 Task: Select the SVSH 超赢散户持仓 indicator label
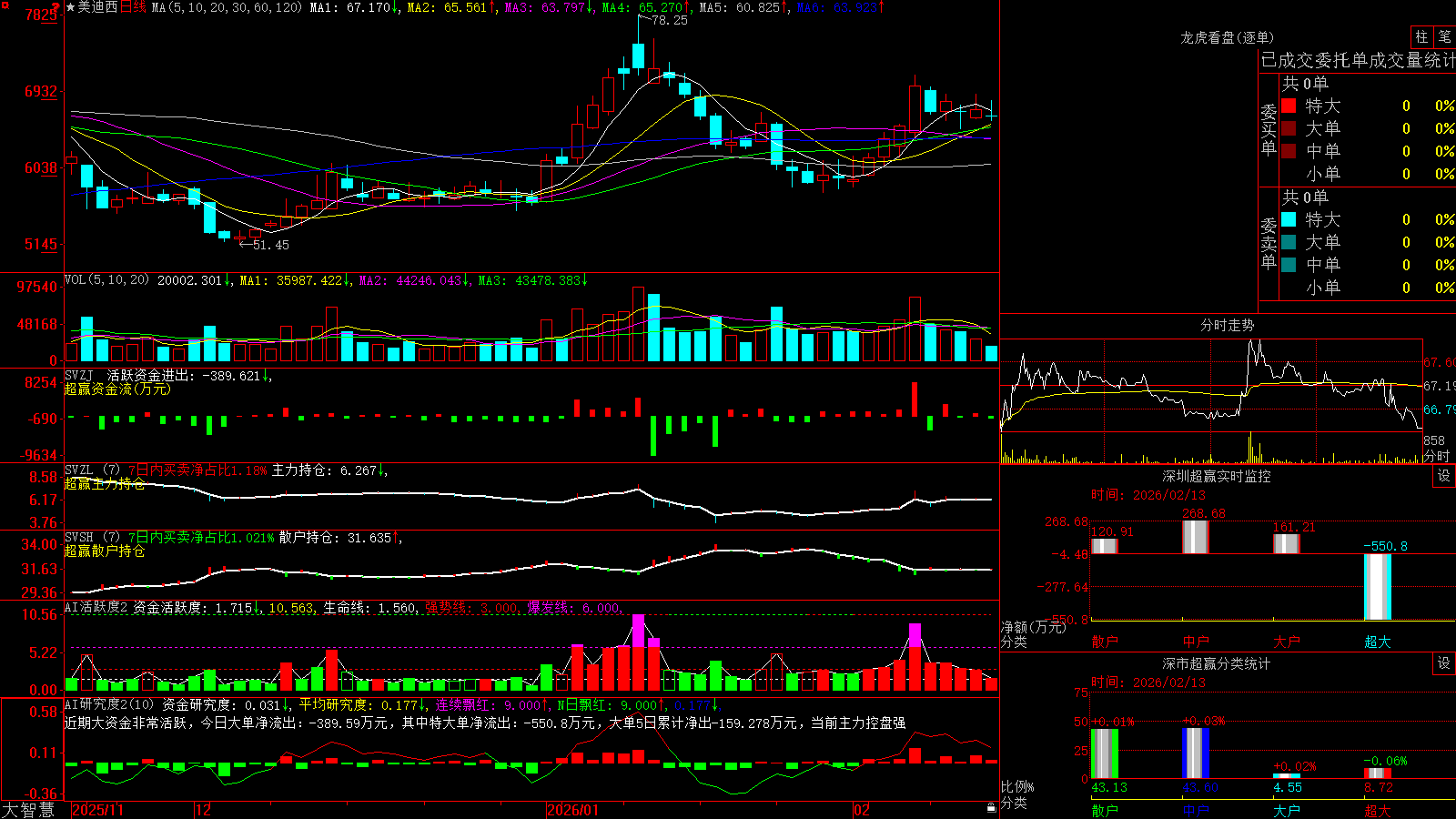click(x=92, y=538)
